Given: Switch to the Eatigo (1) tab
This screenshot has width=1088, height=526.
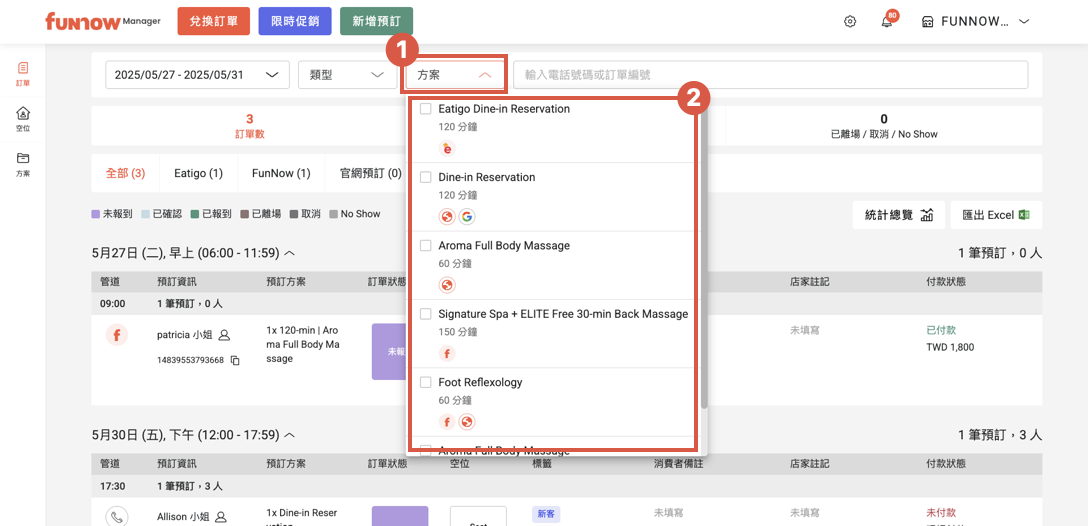Looking at the screenshot, I should [x=198, y=173].
